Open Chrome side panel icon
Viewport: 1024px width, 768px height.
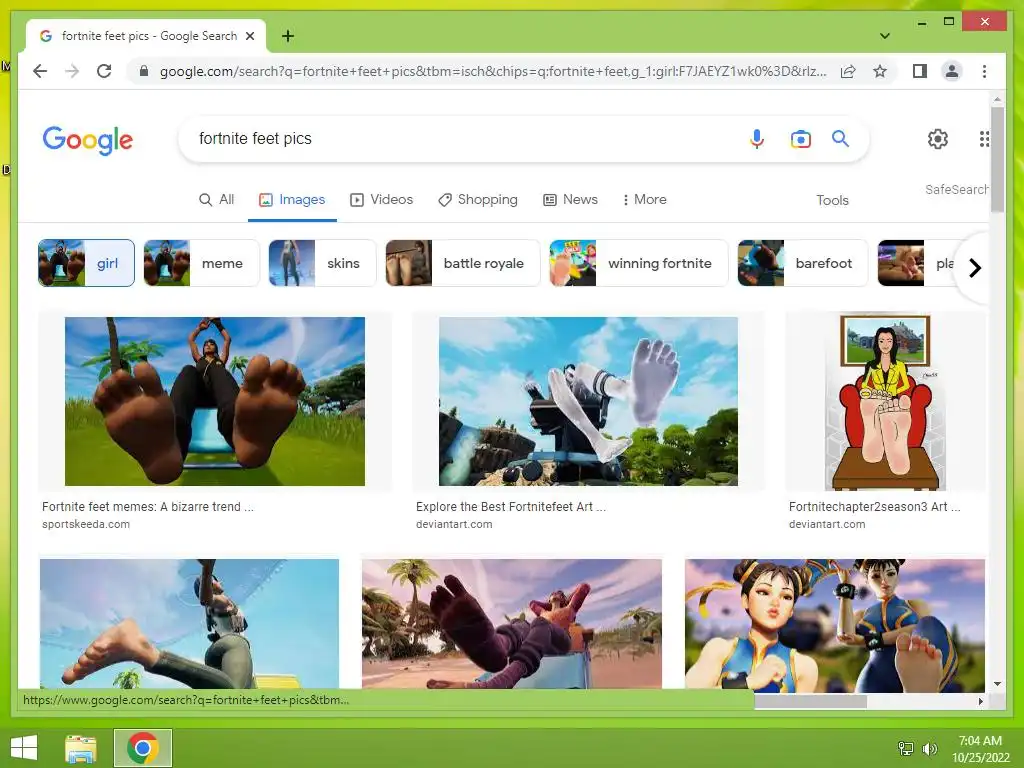click(920, 71)
